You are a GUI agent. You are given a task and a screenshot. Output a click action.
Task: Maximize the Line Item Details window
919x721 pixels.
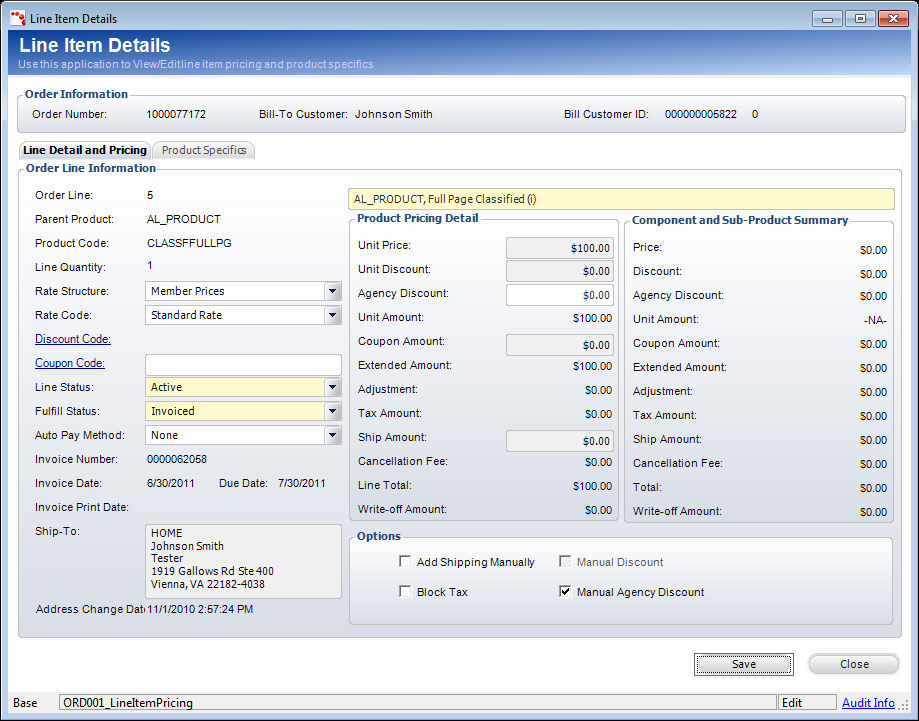coord(858,18)
